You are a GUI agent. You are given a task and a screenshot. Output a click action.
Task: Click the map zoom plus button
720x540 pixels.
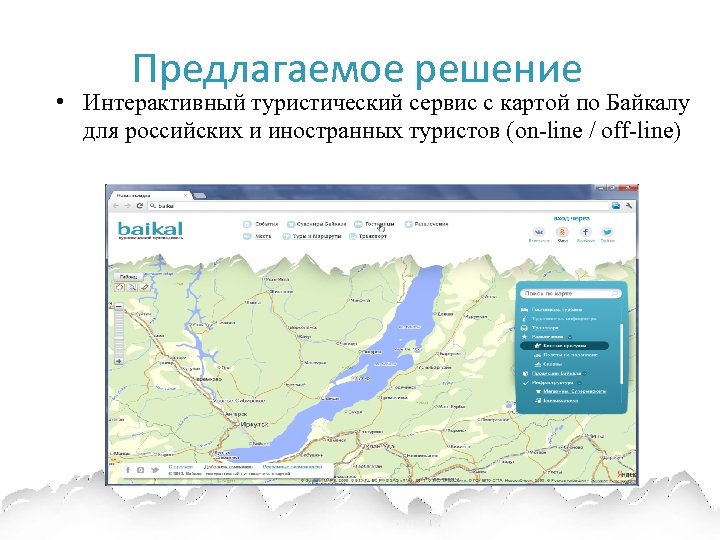(119, 361)
